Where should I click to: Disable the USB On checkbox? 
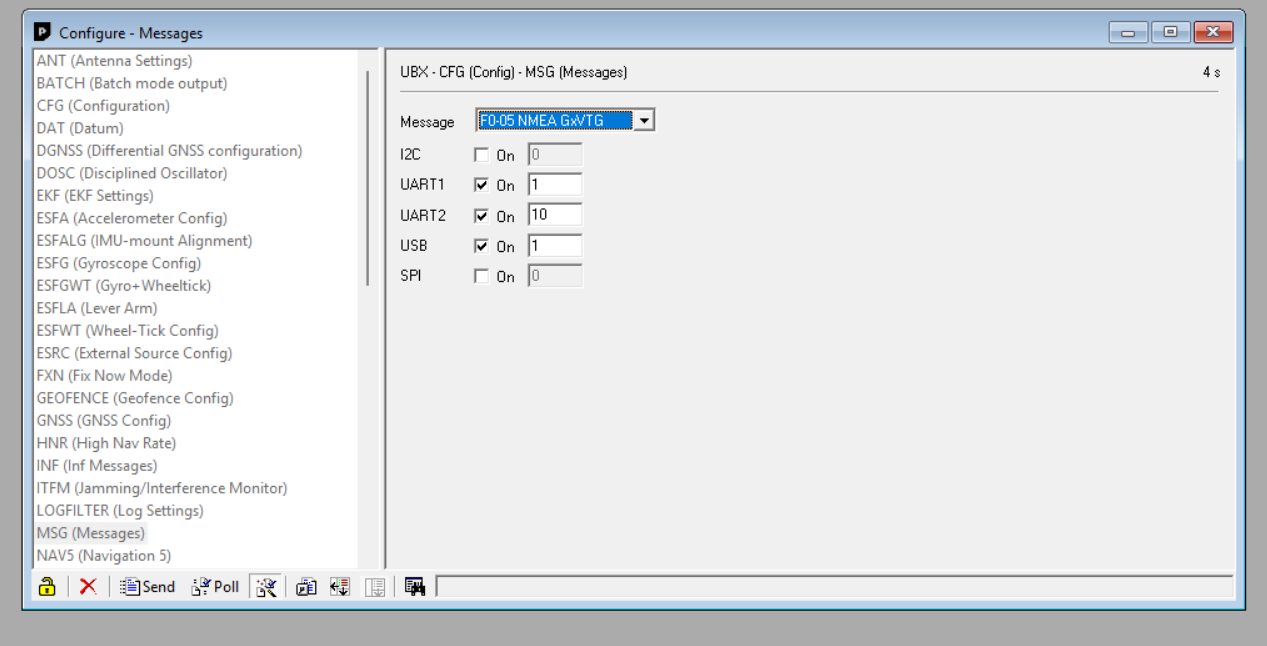point(482,246)
